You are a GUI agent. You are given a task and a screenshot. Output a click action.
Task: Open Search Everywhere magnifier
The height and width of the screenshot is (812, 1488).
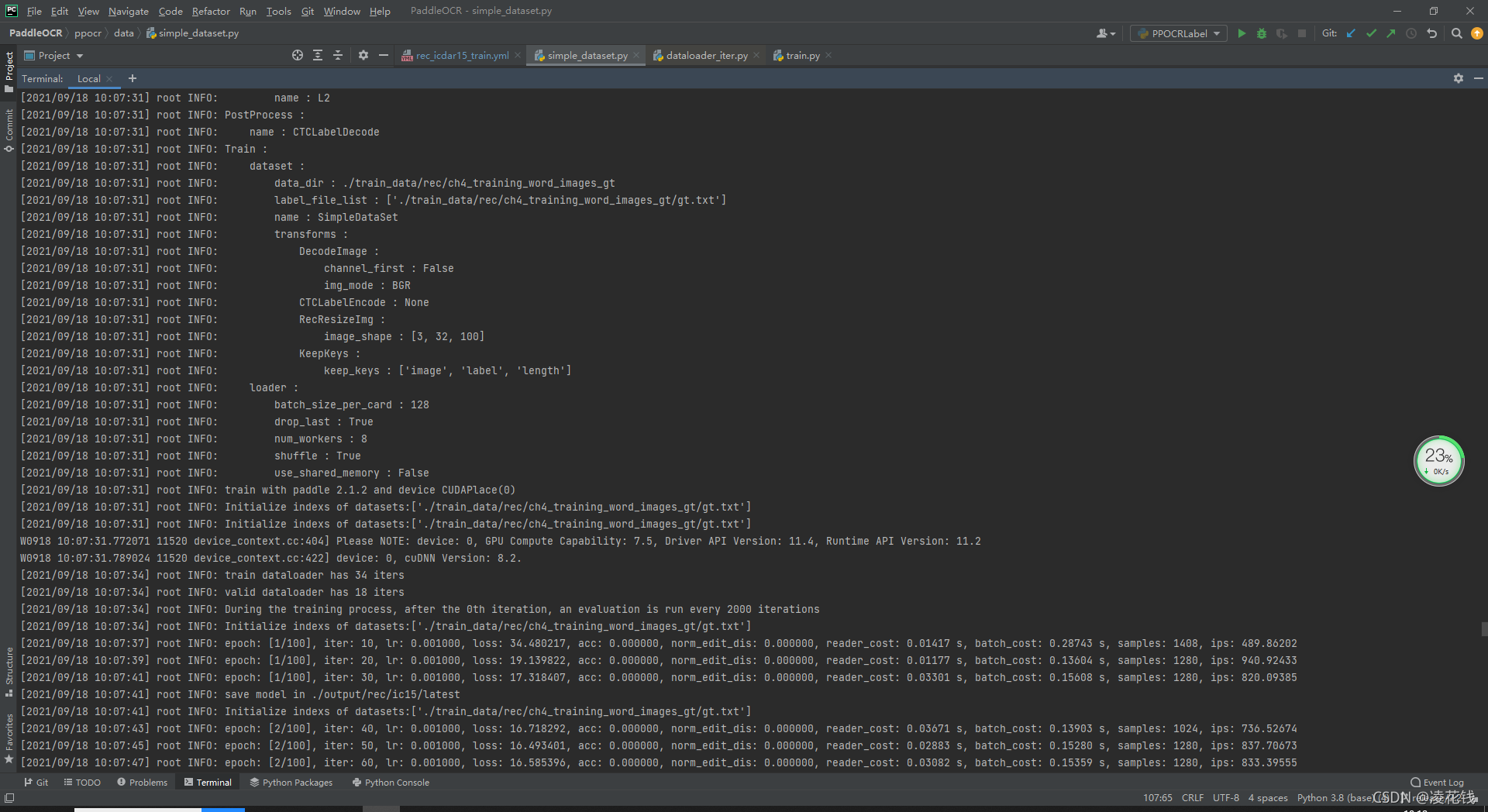(1457, 33)
